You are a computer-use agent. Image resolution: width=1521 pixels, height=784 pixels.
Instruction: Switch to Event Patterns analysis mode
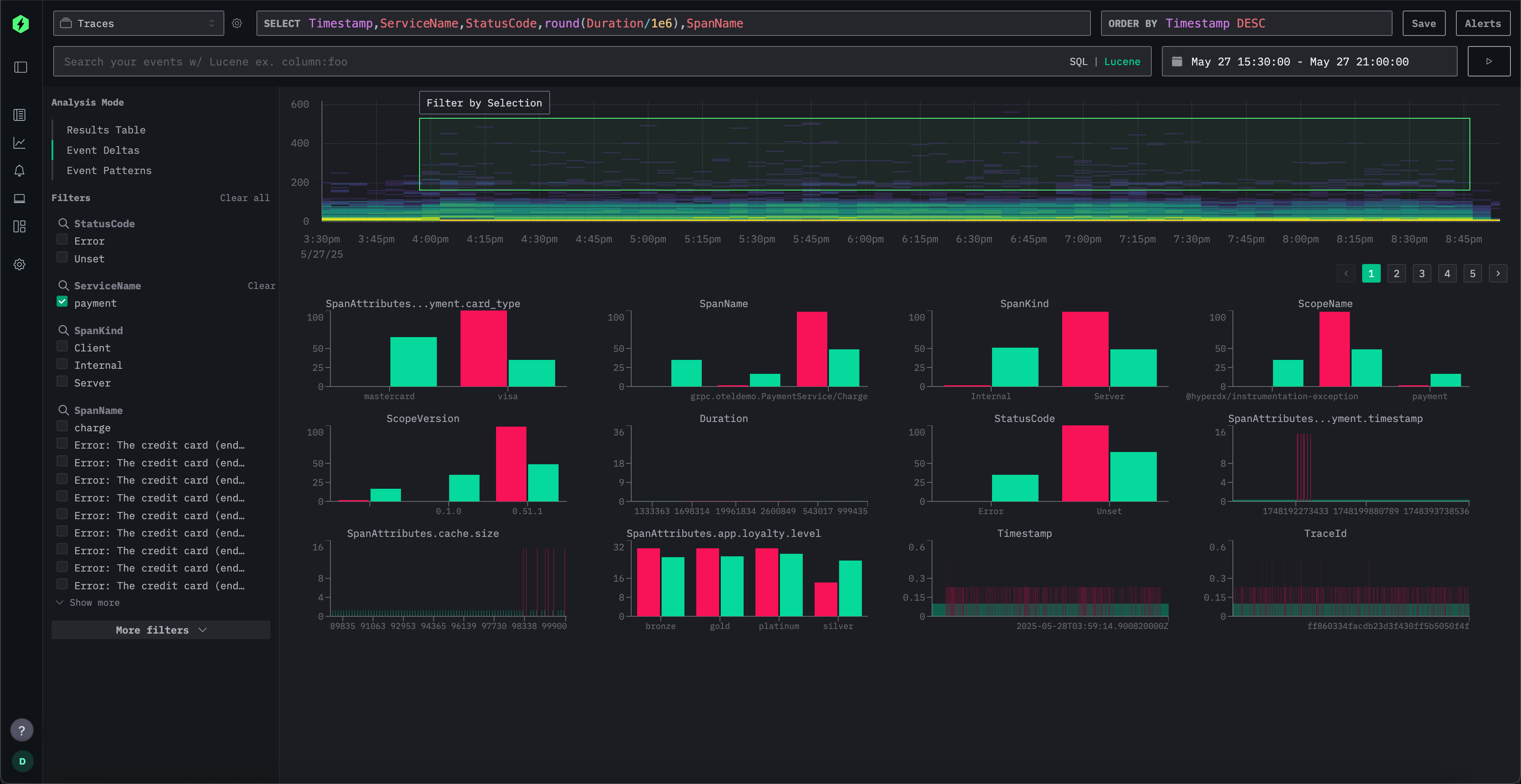coord(109,170)
